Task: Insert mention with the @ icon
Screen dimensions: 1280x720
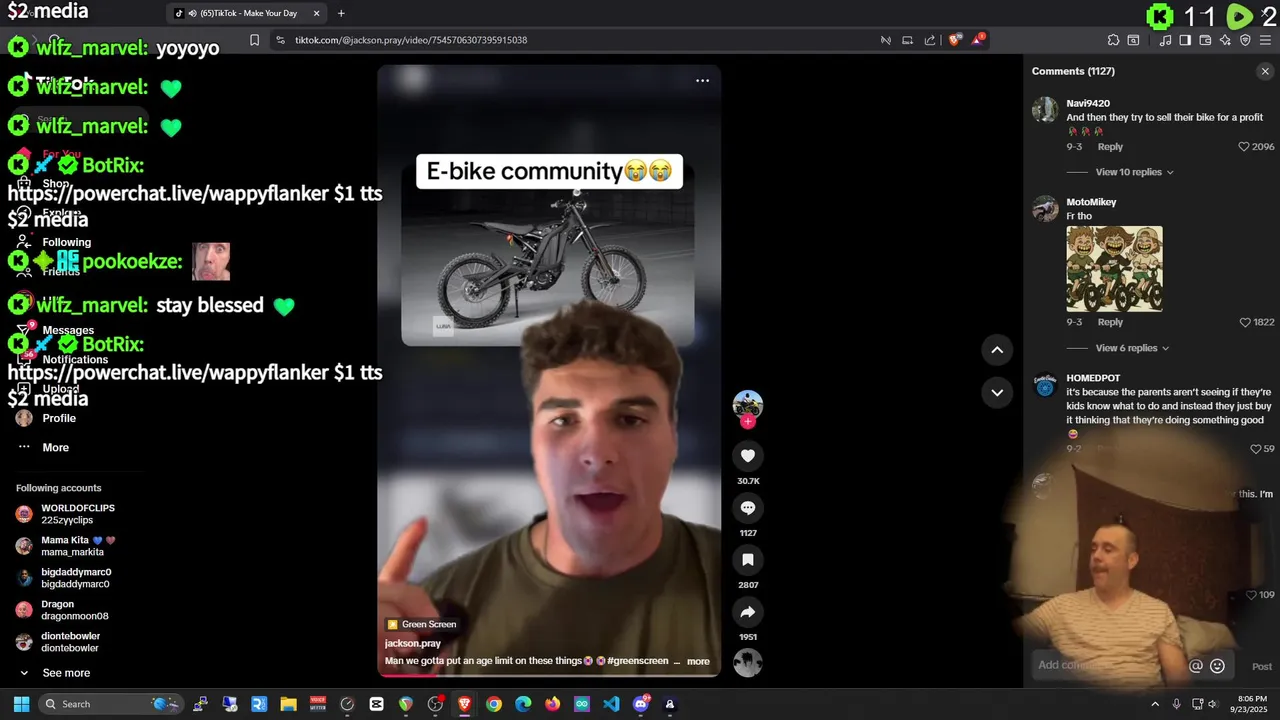Action: click(1196, 666)
